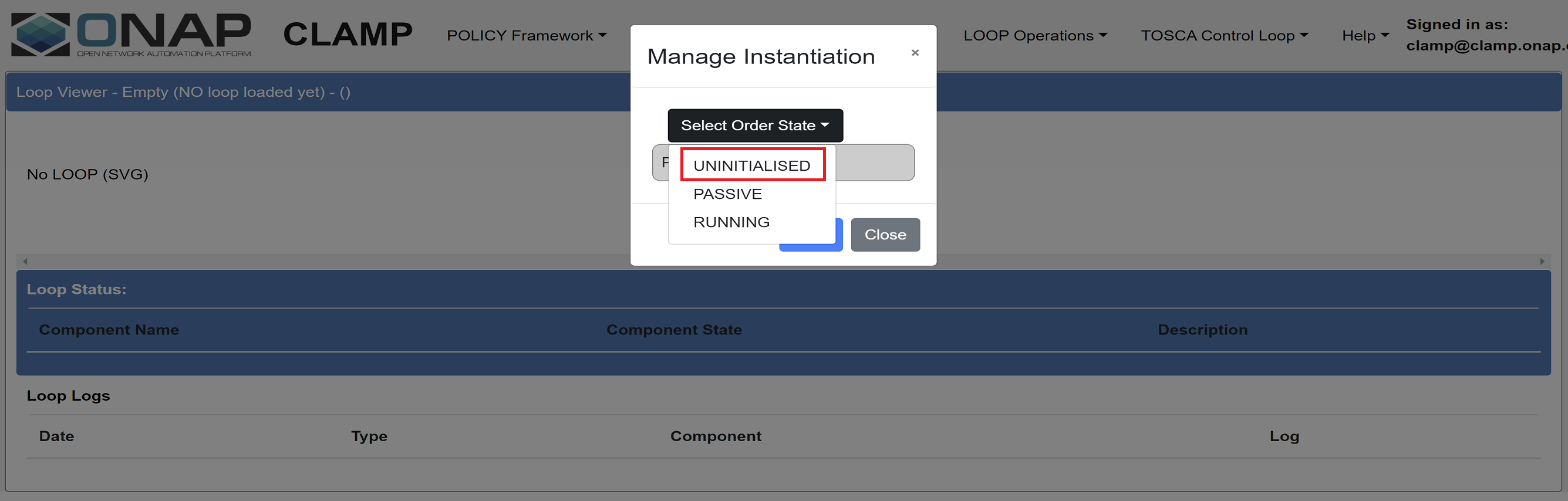Open the POLICY Framework menu
The image size is (1568, 501).
[x=527, y=36]
